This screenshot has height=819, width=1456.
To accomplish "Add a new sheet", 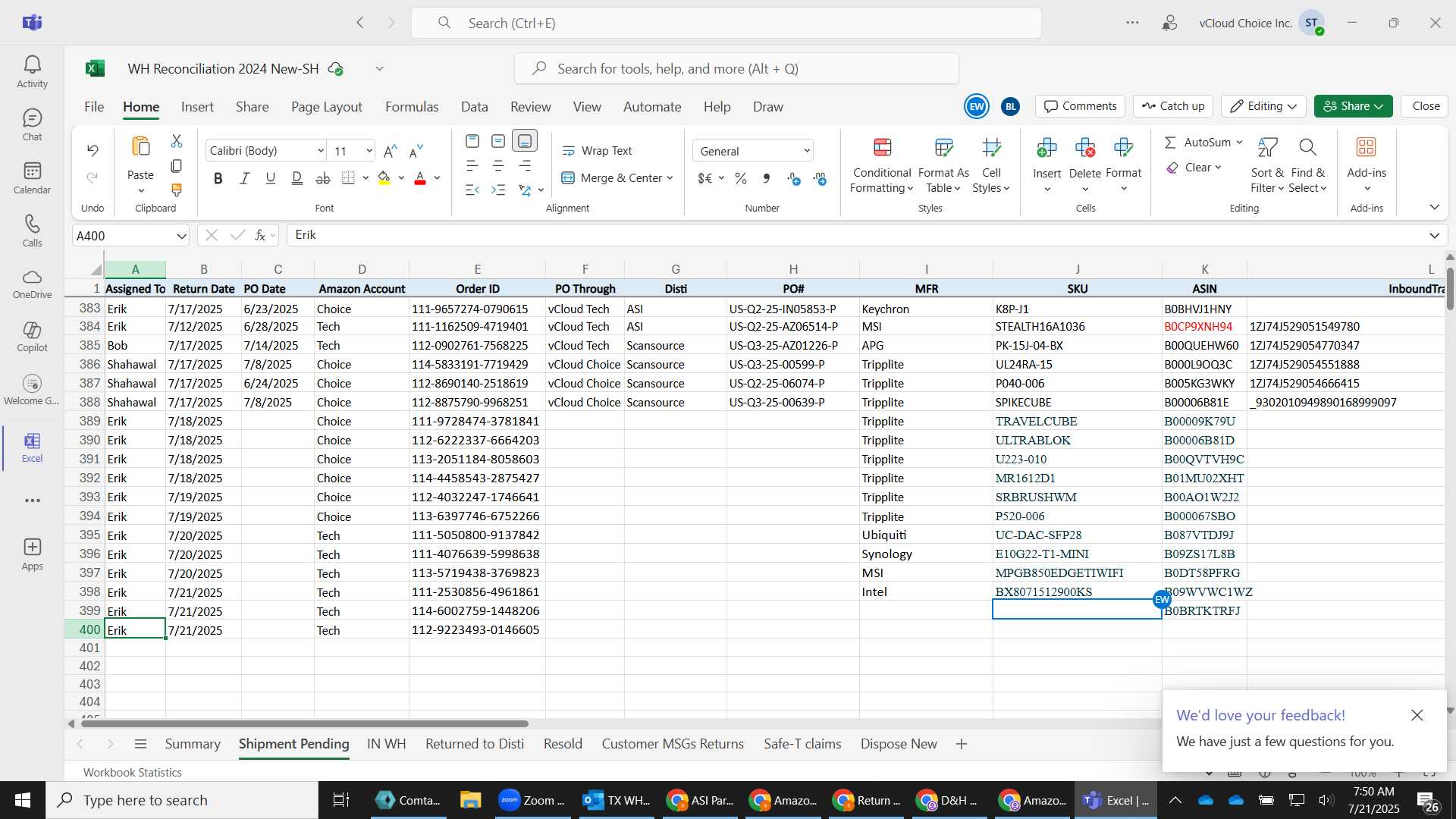I will pos(962,744).
